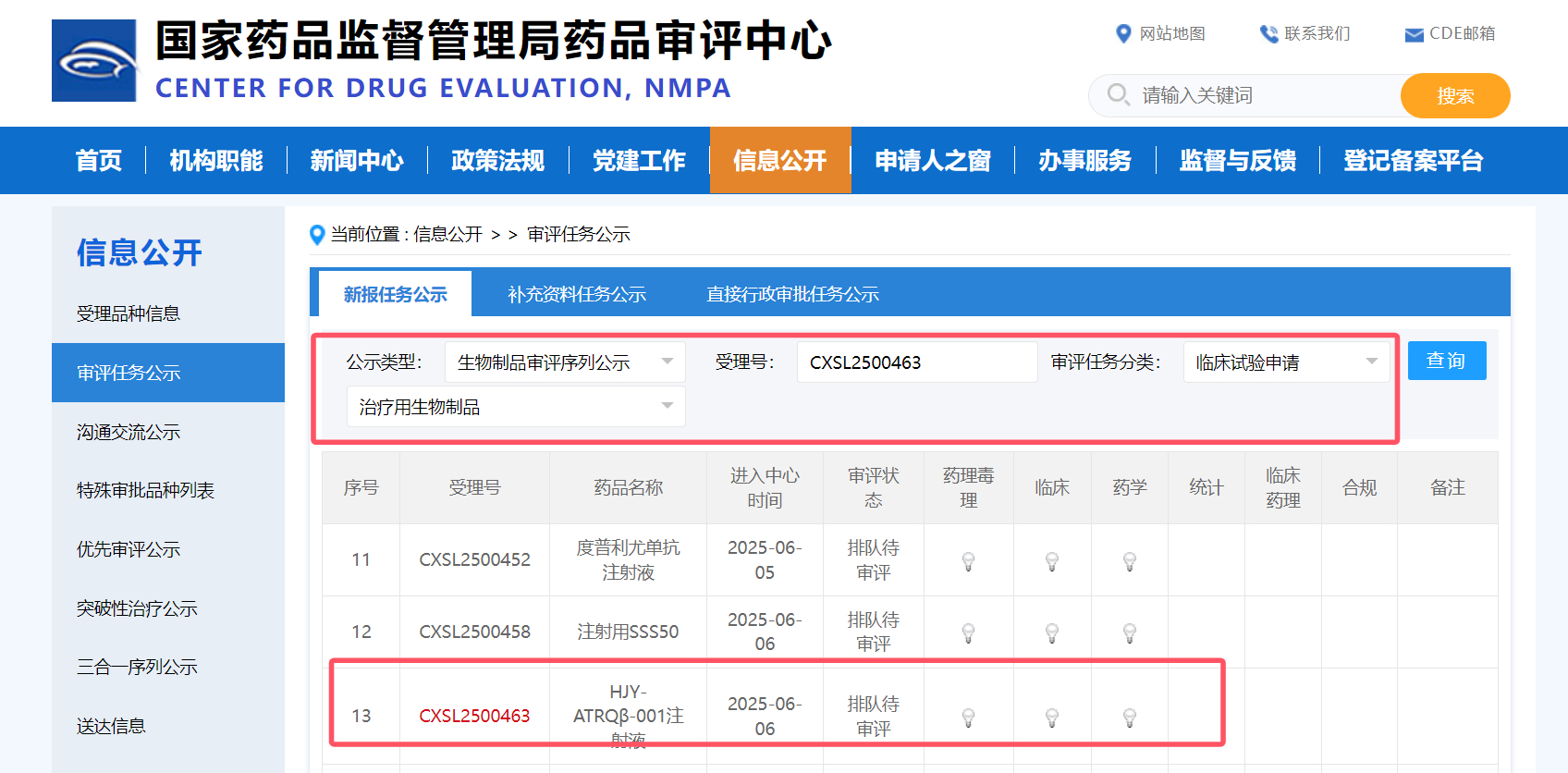Click the 备注 column header
The height and width of the screenshot is (773, 1568).
pyautogui.click(x=1448, y=487)
